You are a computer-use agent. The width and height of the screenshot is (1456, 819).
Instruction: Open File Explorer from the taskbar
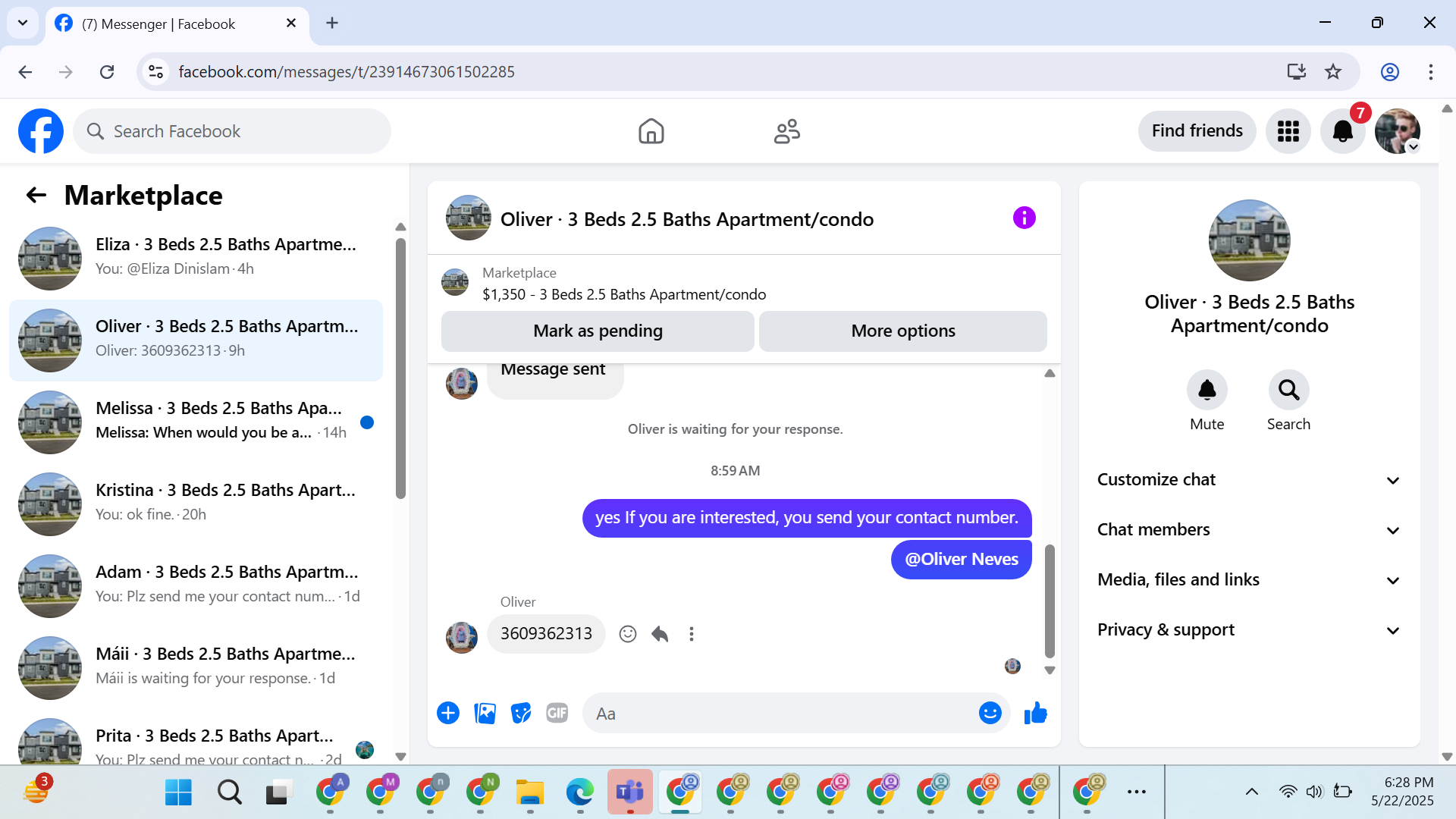point(530,792)
